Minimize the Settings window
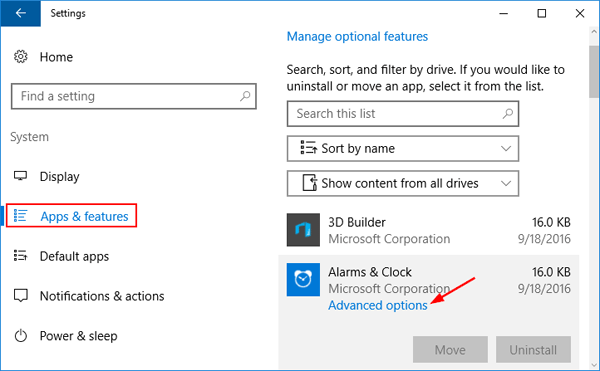Image resolution: width=600 pixels, height=371 pixels. (504, 13)
